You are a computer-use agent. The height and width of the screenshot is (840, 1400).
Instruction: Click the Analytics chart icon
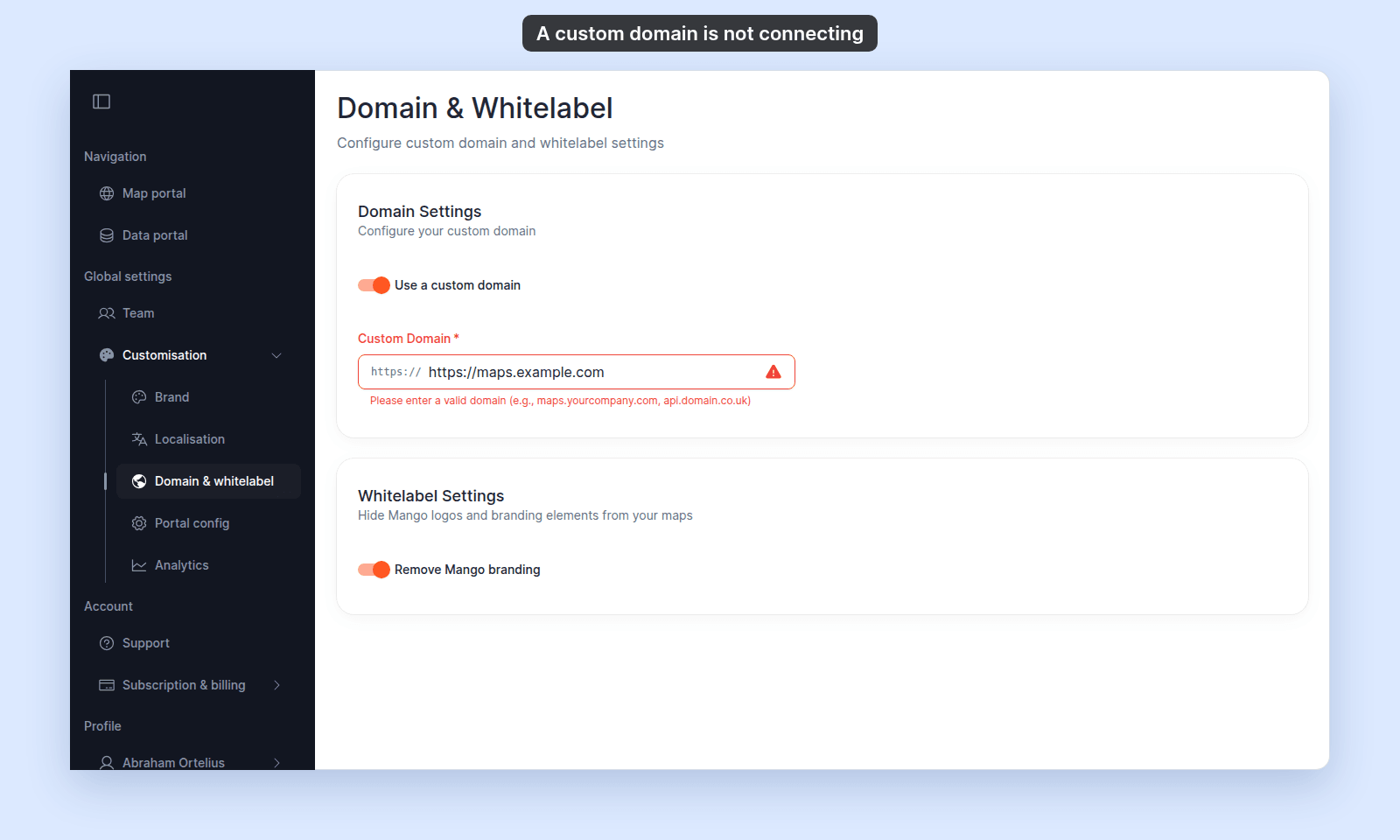coord(139,565)
